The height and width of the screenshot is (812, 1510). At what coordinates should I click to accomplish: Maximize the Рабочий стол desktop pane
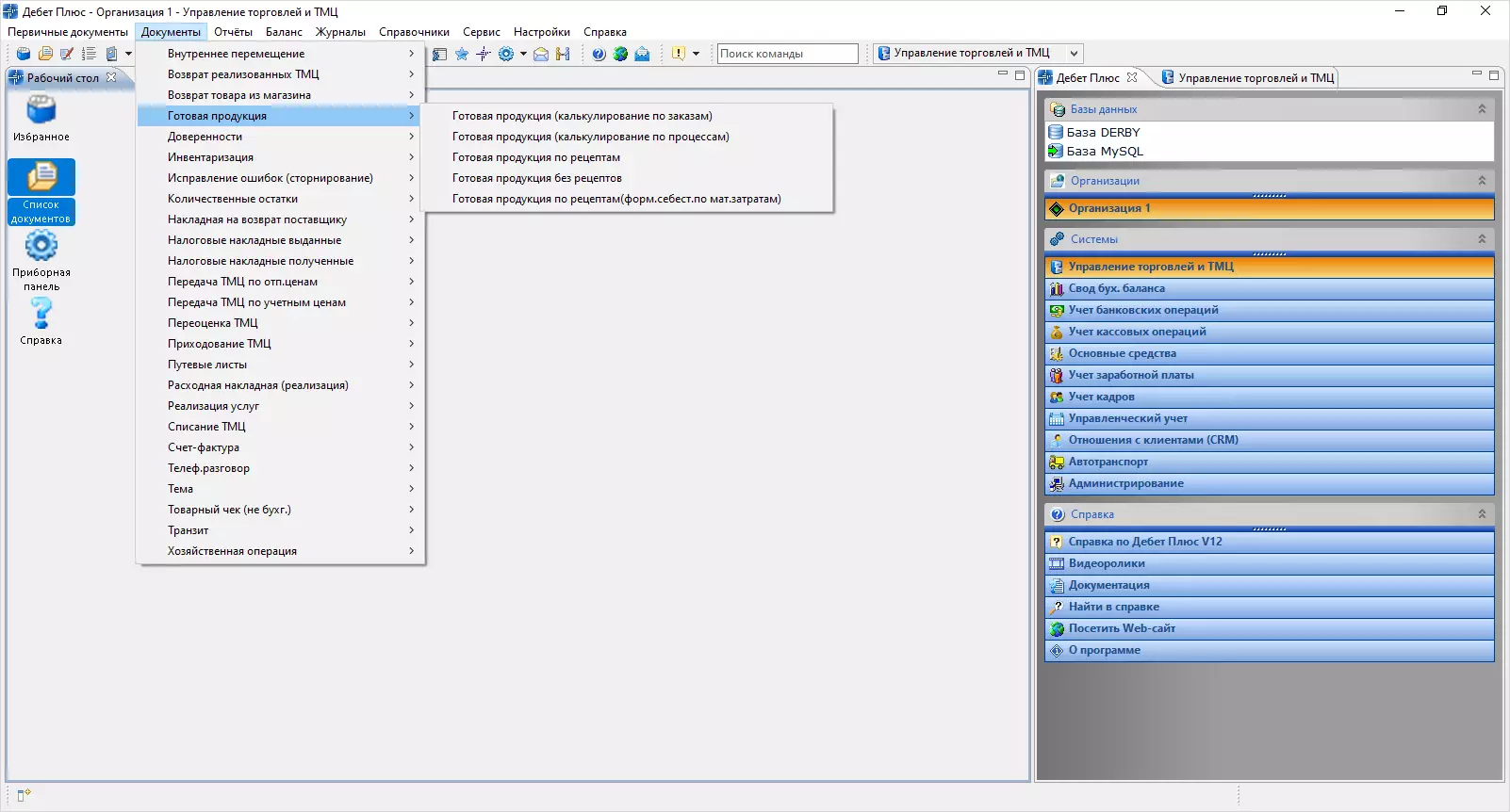(x=1020, y=74)
